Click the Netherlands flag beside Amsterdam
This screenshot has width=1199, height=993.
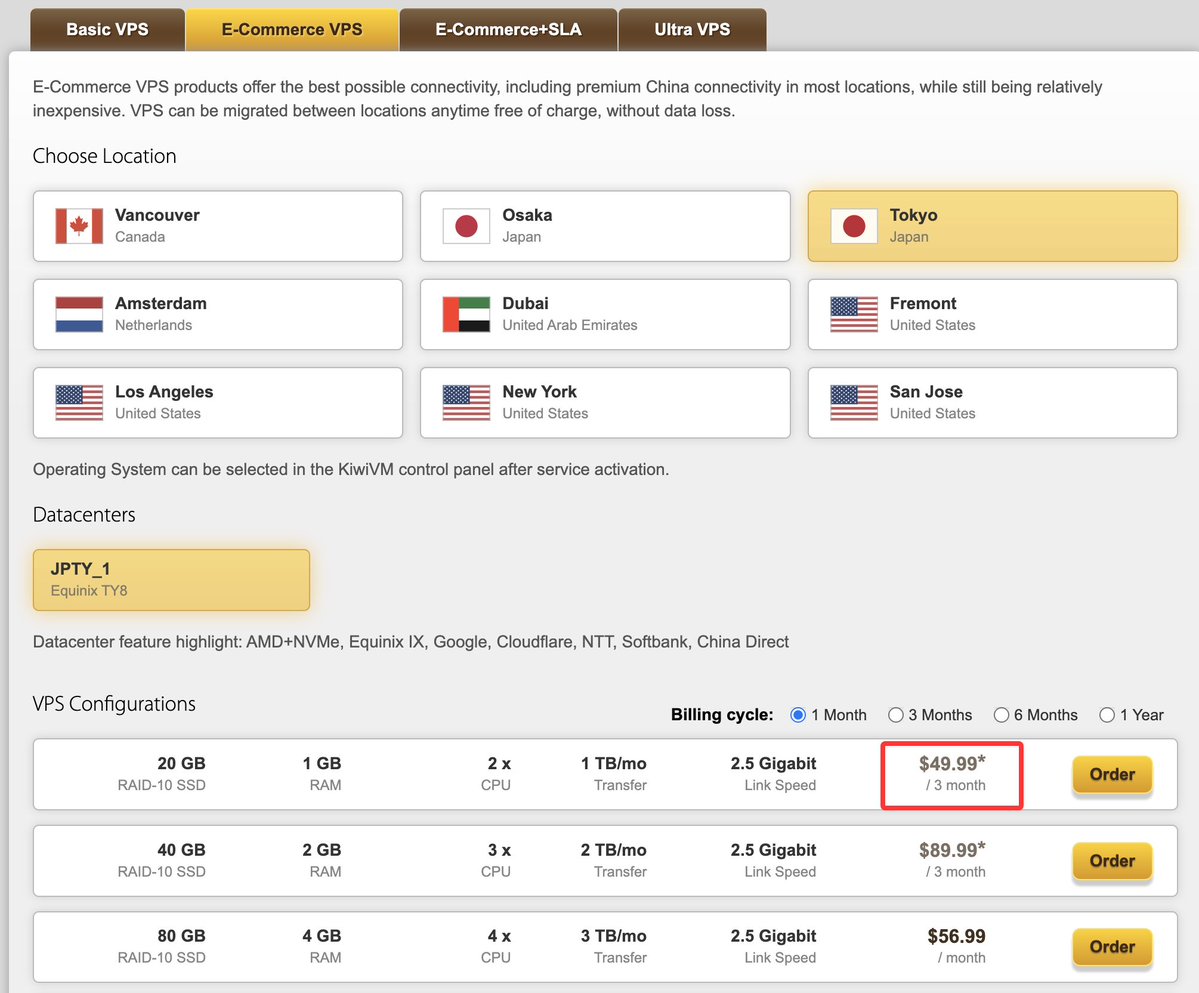tap(79, 314)
